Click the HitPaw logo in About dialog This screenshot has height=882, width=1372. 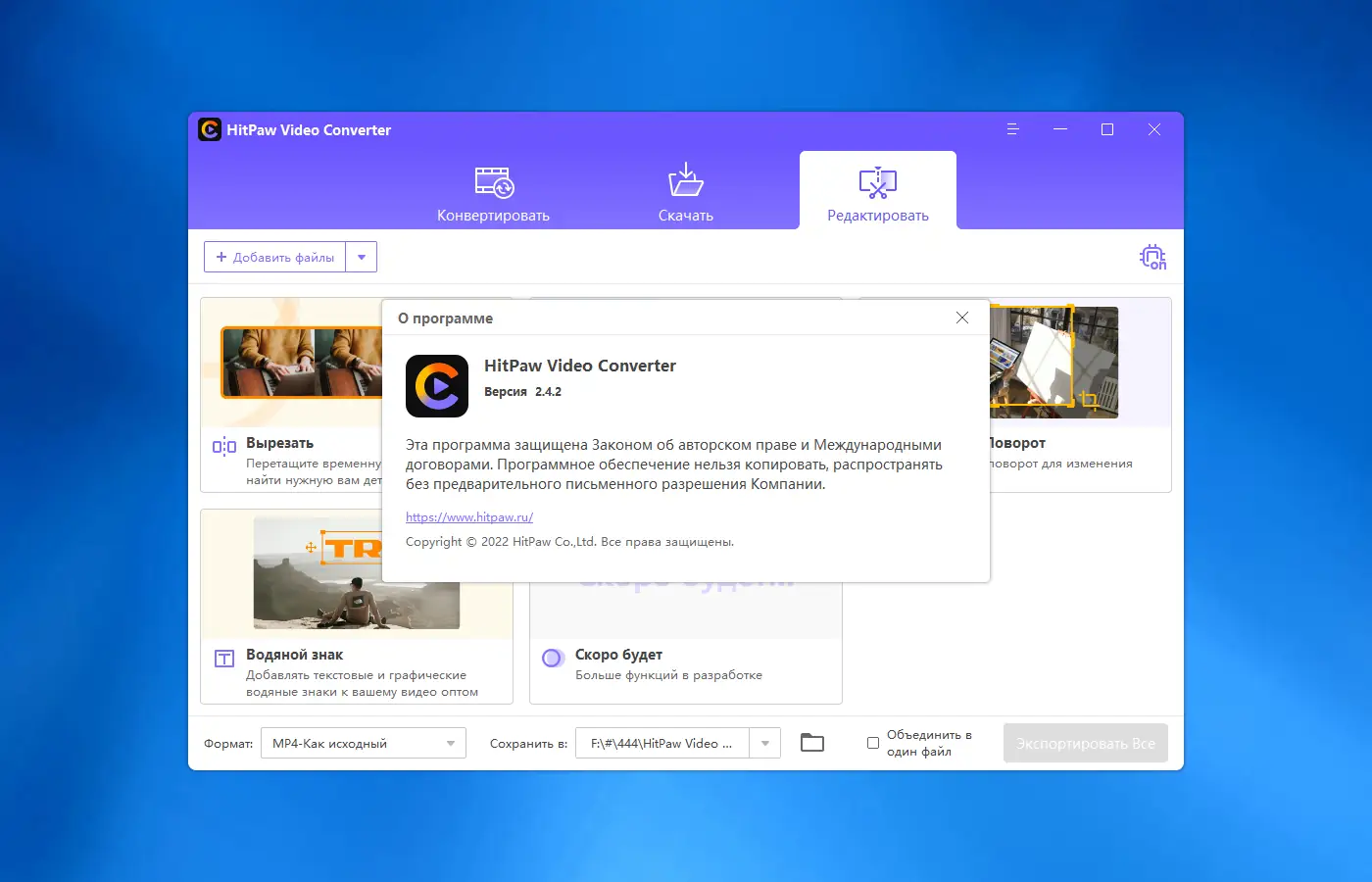click(437, 386)
